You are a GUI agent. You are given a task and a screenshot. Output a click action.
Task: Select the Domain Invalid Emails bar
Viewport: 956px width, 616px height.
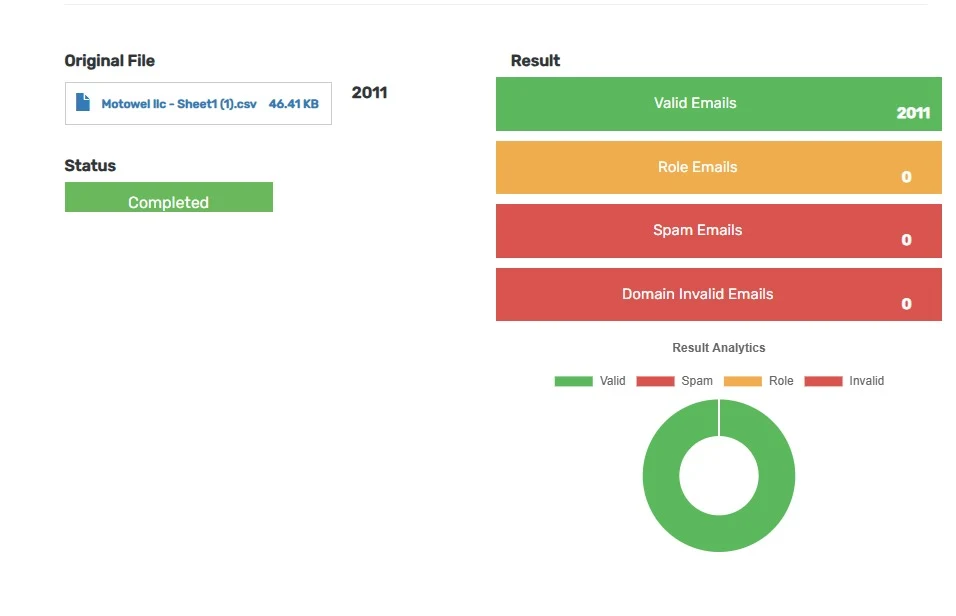[x=719, y=295]
